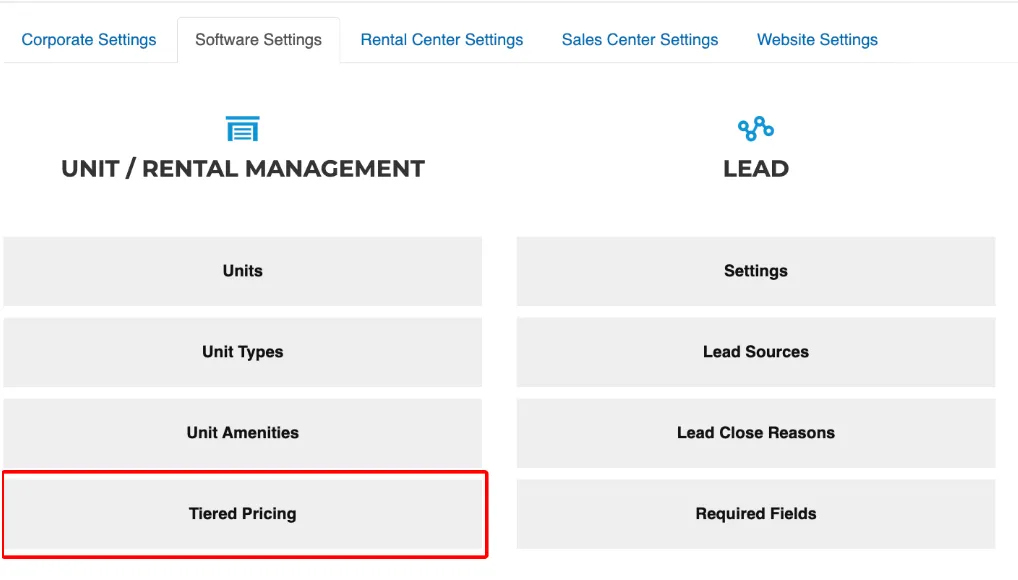Screen dimensions: 1018x580
Task: Open the Corporate Settings tab
Action: (89, 40)
